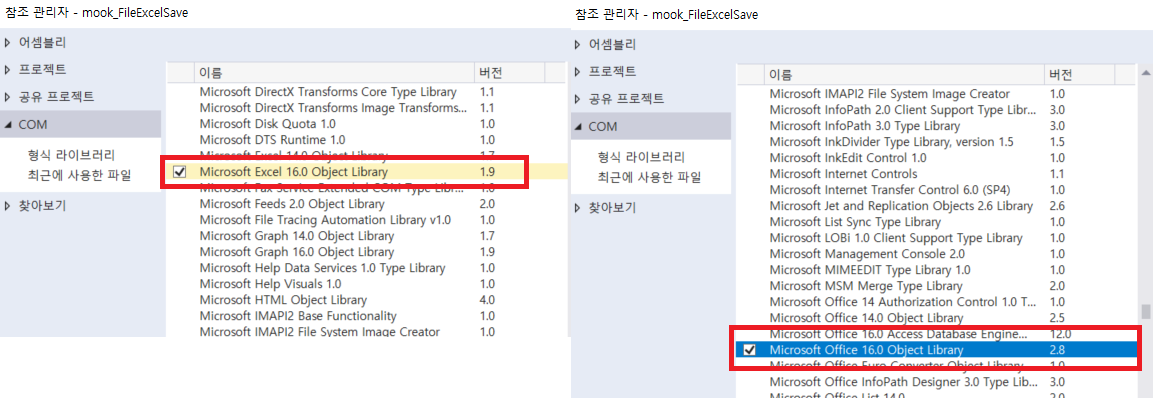Select Microsoft InfoPath 3.0 Type Library
1153x398 pixels.
(x=865, y=126)
